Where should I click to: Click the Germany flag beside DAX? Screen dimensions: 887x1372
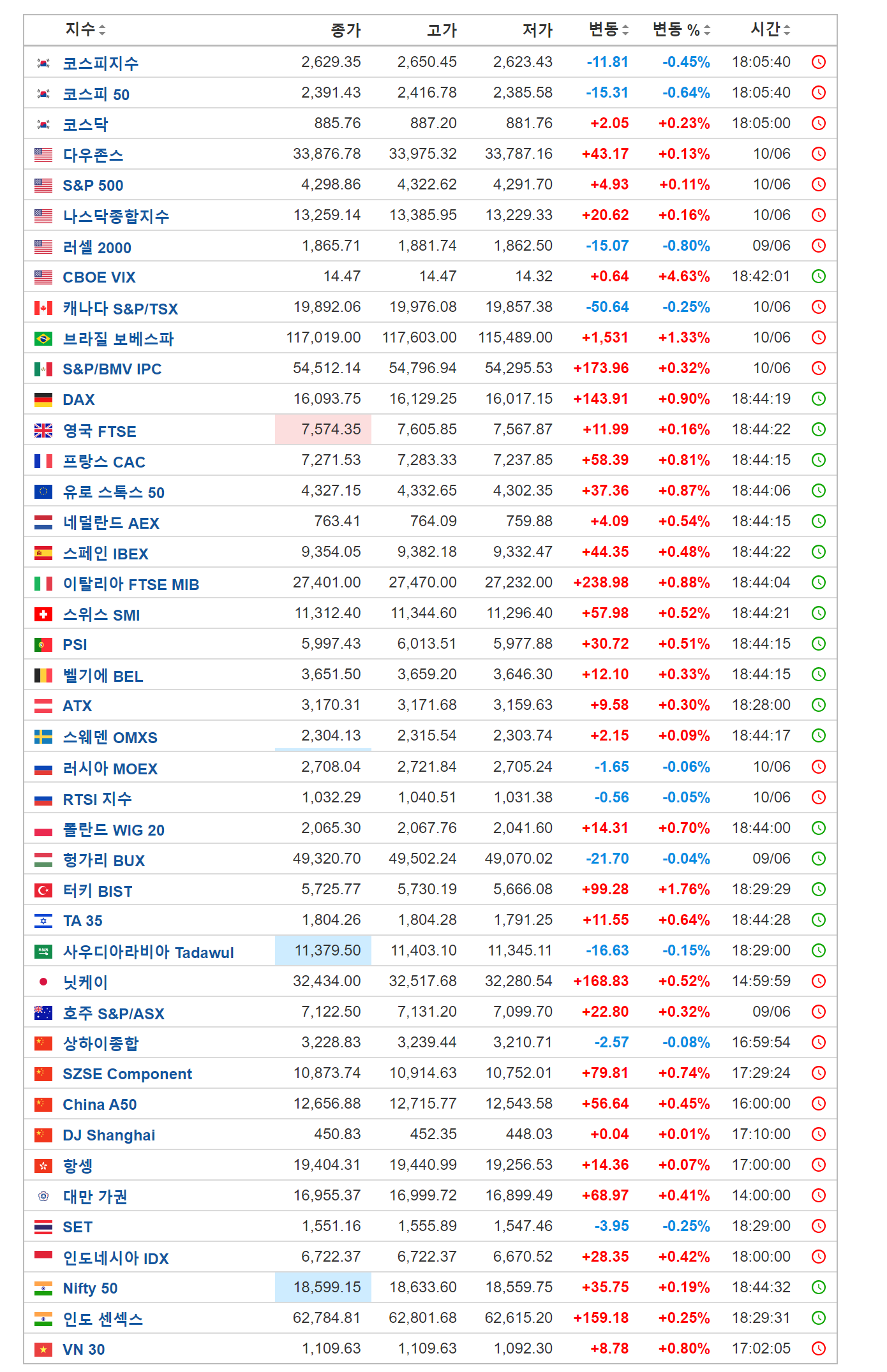click(x=43, y=400)
